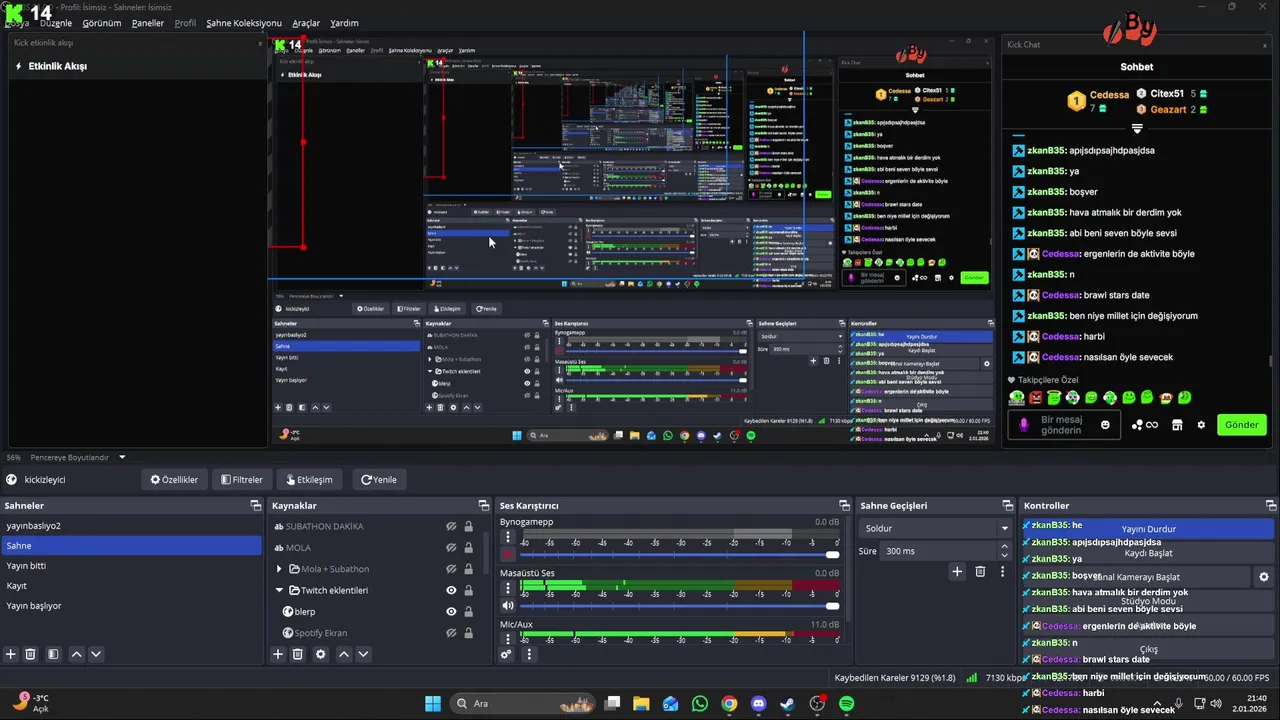The width and height of the screenshot is (1280, 720).
Task: Float the Ses Karıştırıcı dock panel
Action: [x=845, y=506]
